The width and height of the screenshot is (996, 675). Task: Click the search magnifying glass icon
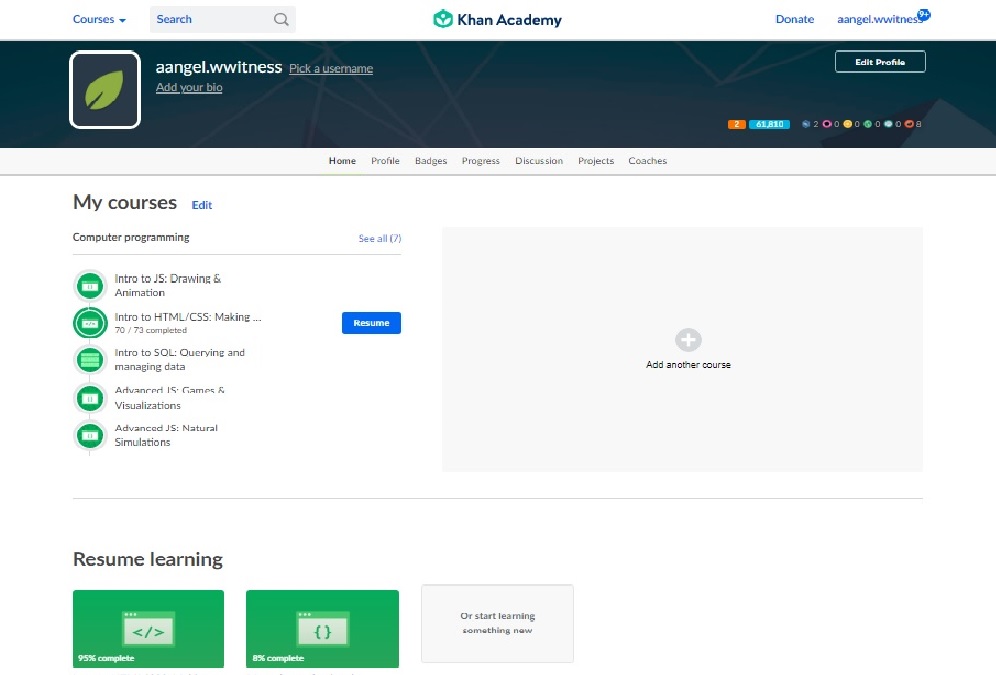tap(281, 19)
